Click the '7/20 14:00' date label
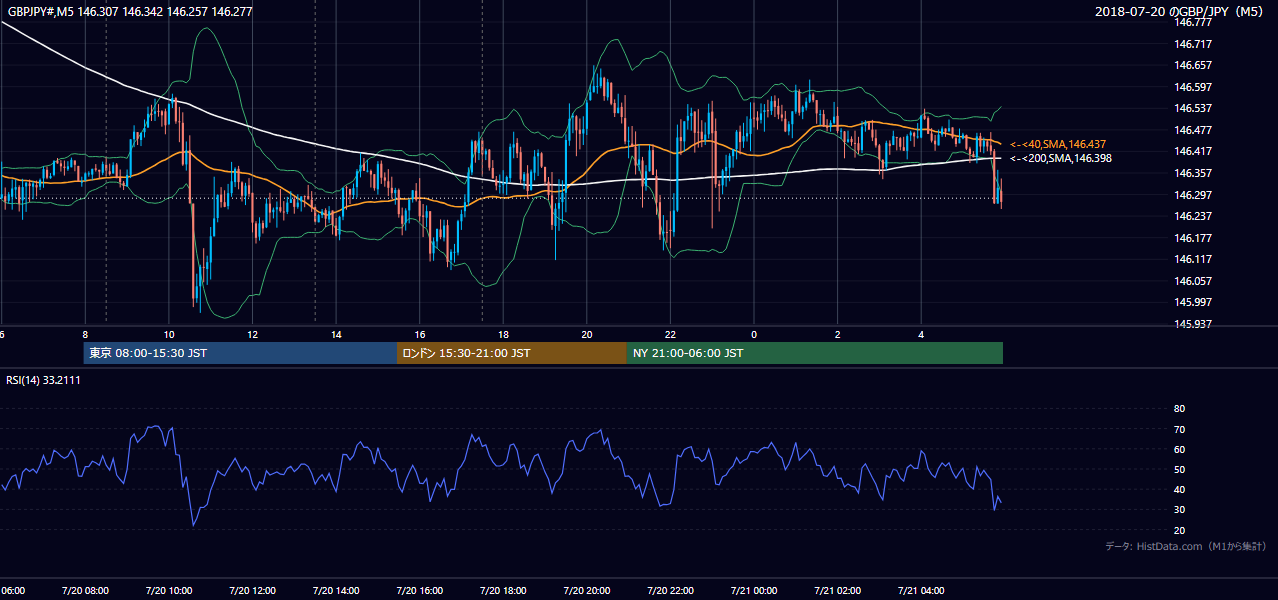Viewport: 1278px width, 600px height. pyautogui.click(x=336, y=591)
